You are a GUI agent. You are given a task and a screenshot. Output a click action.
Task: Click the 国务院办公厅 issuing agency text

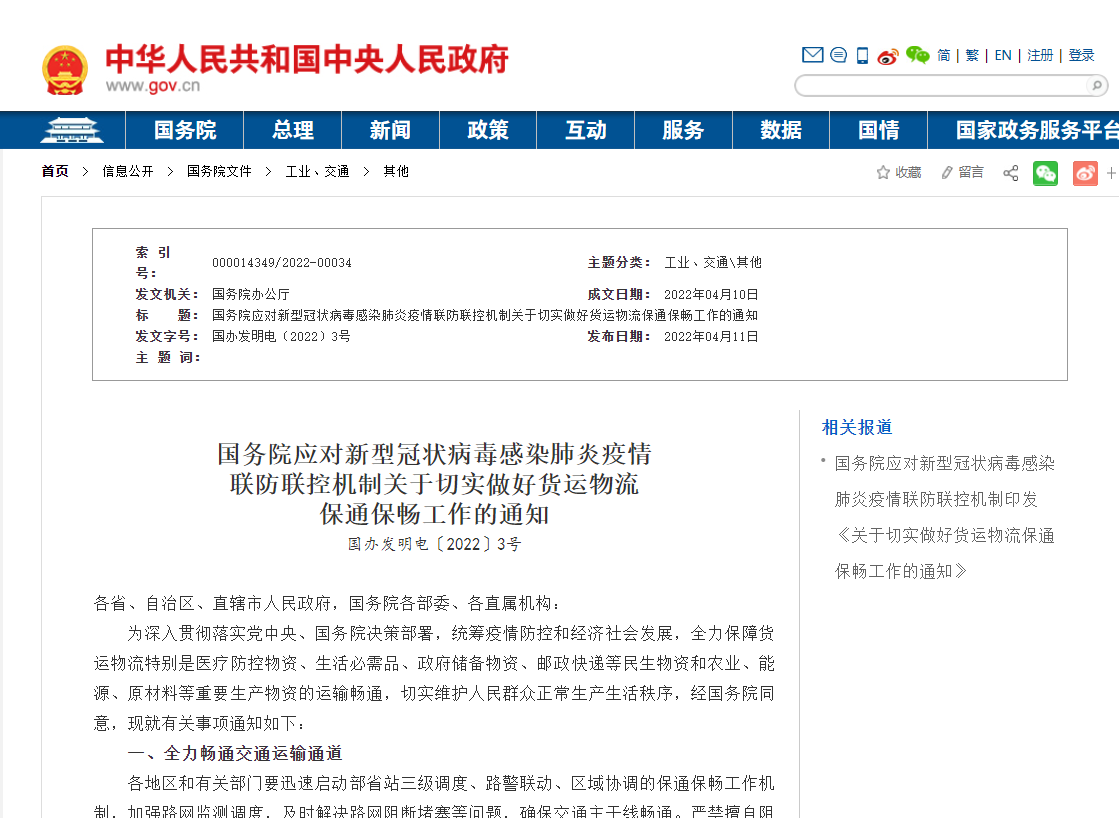(x=250, y=294)
